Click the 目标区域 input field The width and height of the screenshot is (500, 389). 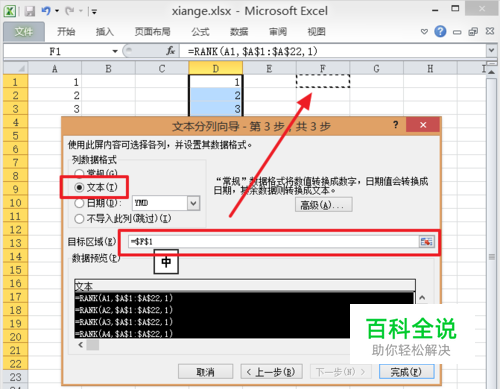pyautogui.click(x=273, y=242)
